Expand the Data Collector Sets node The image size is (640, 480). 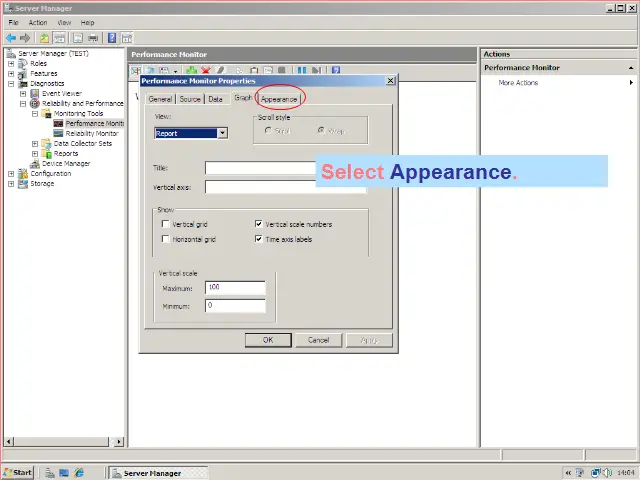(35, 144)
